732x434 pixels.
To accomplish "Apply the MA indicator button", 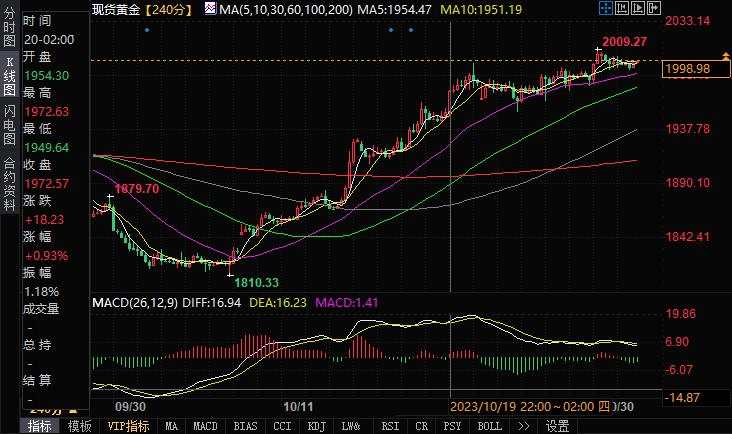I will (x=171, y=426).
